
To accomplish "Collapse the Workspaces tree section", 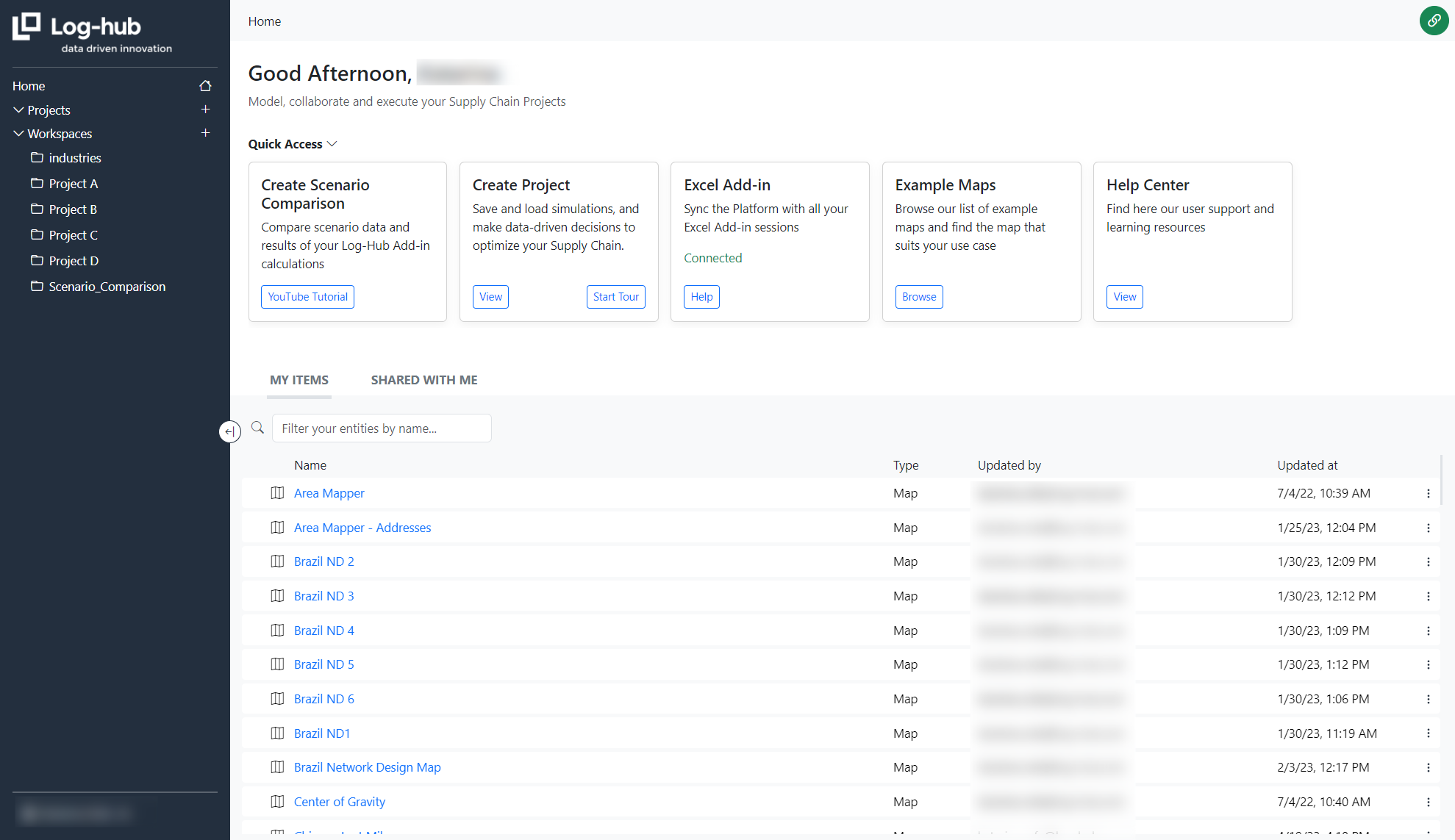I will pos(18,134).
